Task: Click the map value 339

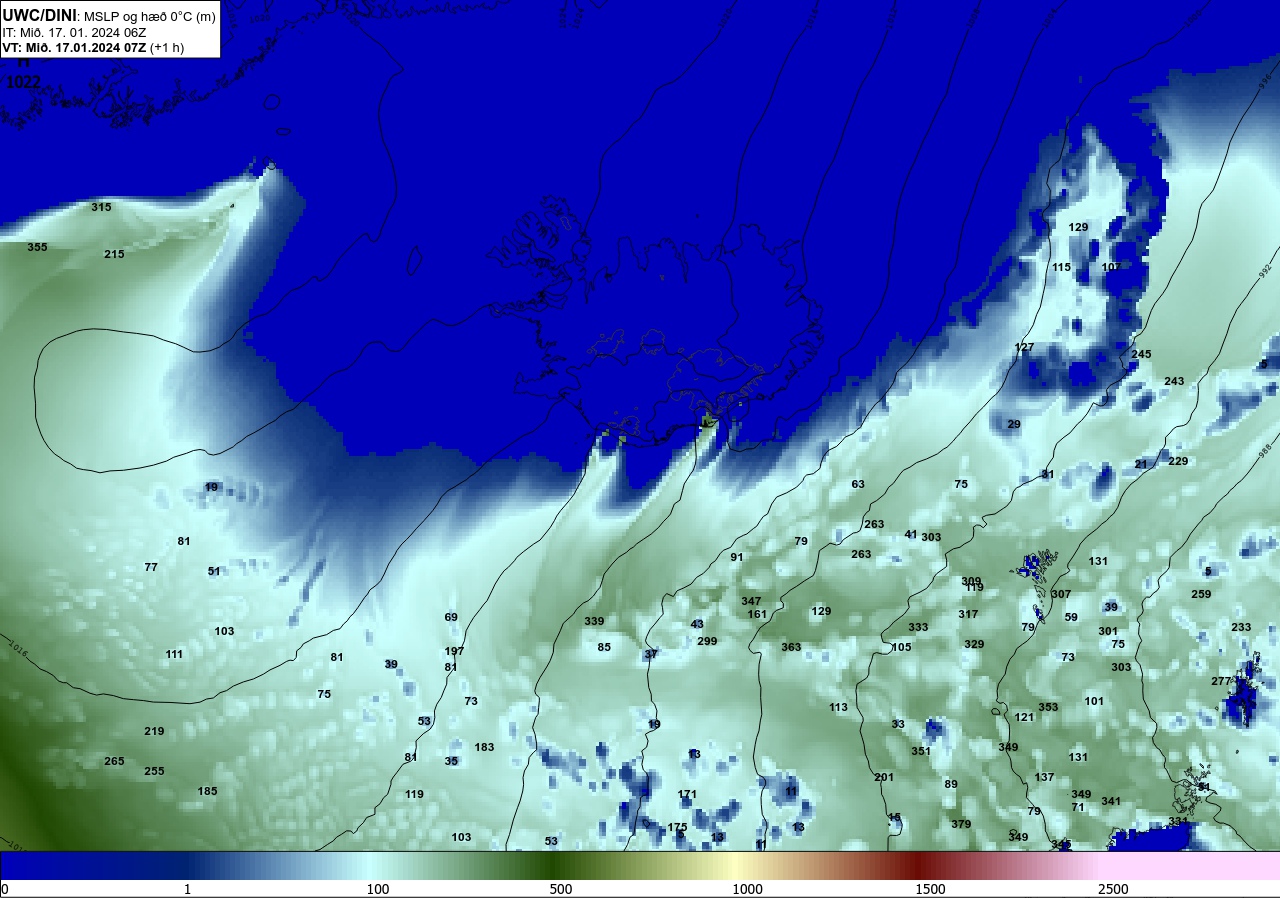Action: tap(594, 621)
